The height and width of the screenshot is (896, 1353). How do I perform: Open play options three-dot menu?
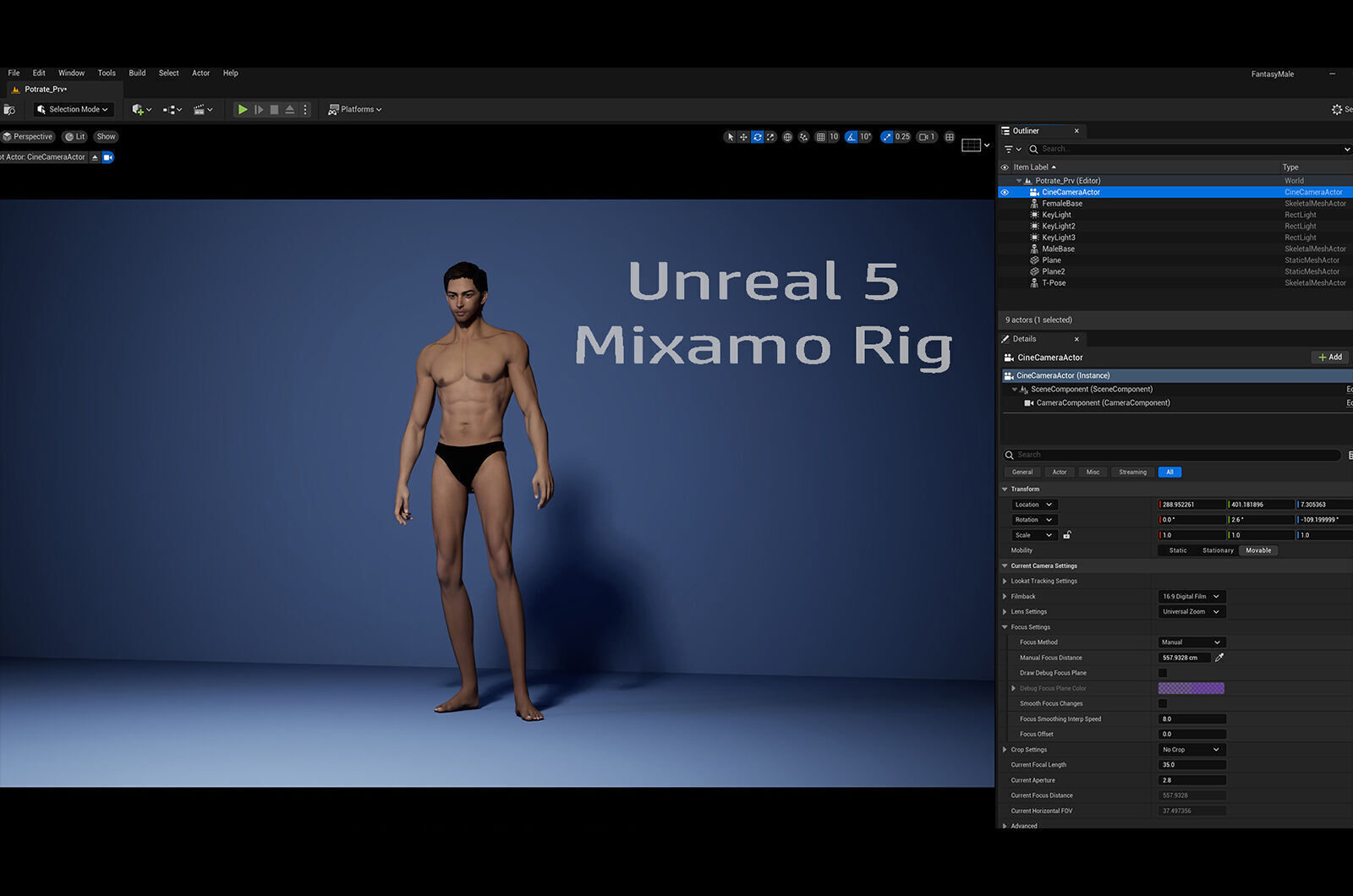pos(305,109)
